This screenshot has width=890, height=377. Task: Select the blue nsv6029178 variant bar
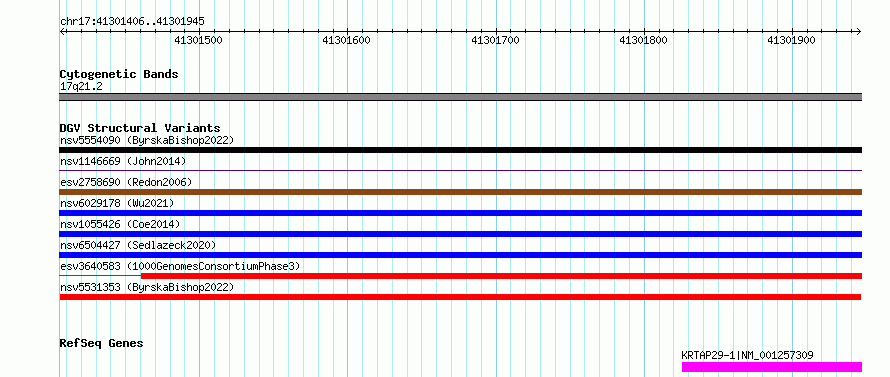pos(460,213)
